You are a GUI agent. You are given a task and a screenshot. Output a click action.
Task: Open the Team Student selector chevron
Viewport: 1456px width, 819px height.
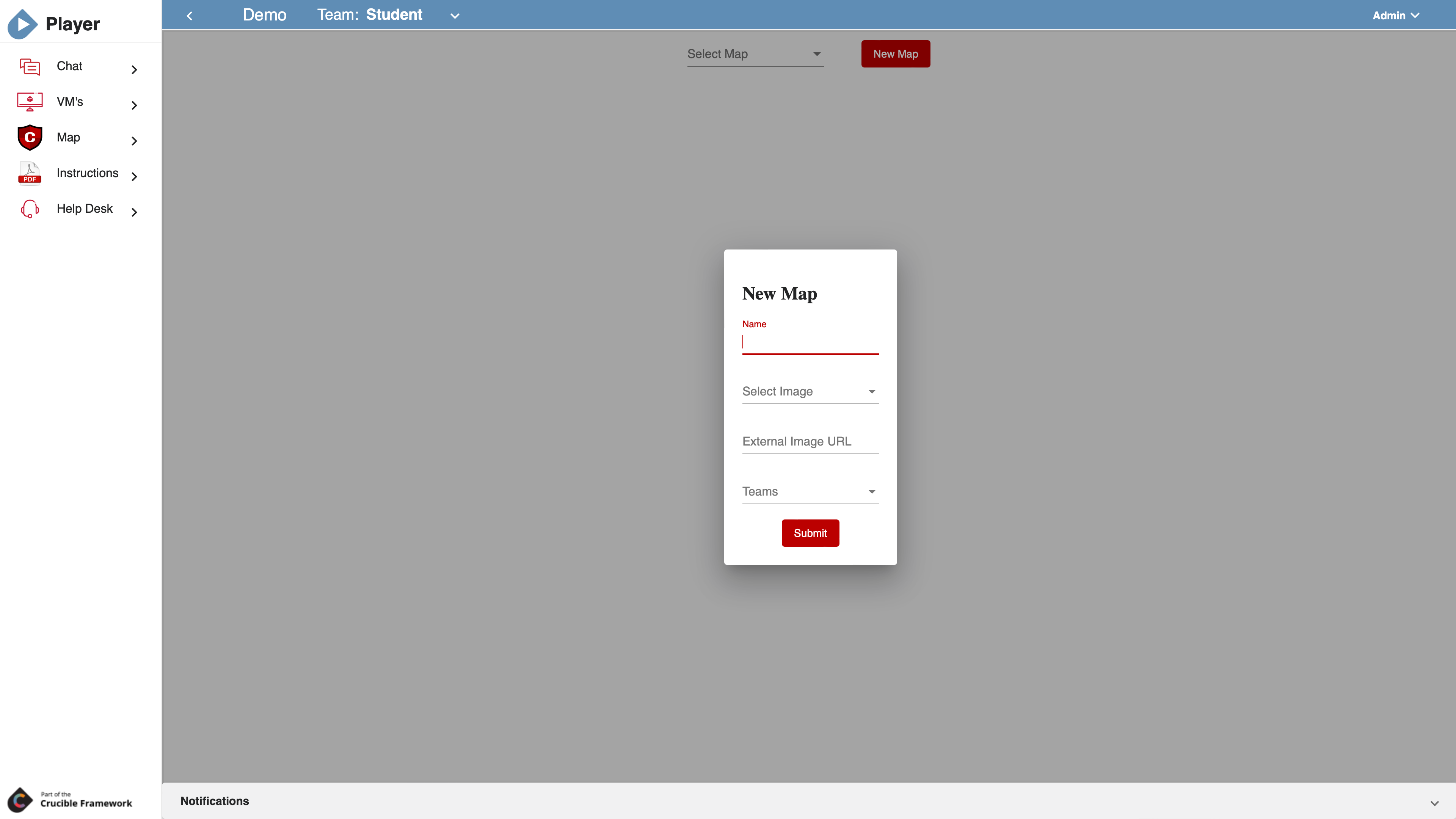point(455,16)
